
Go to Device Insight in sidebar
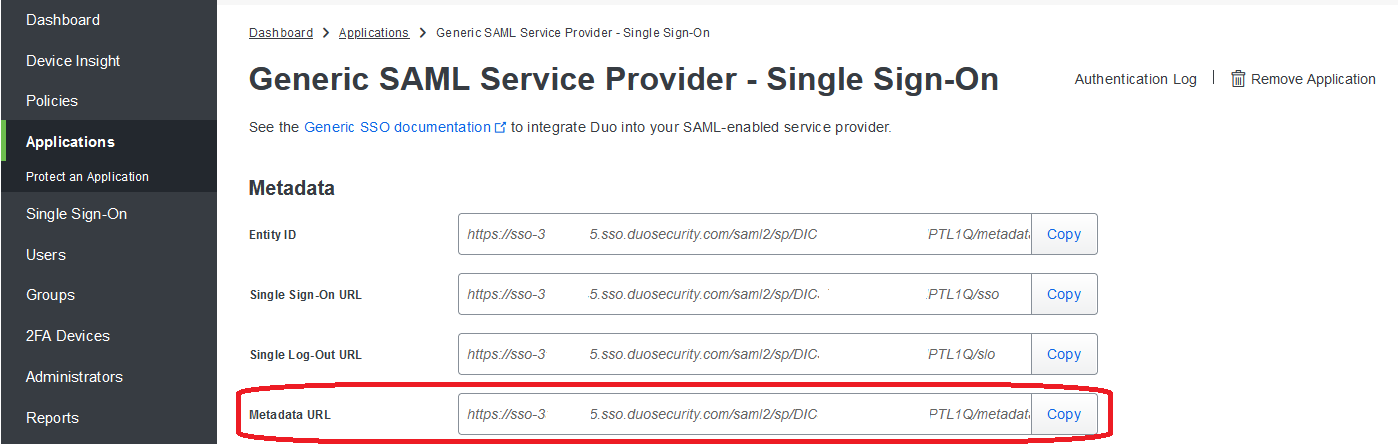click(x=73, y=61)
